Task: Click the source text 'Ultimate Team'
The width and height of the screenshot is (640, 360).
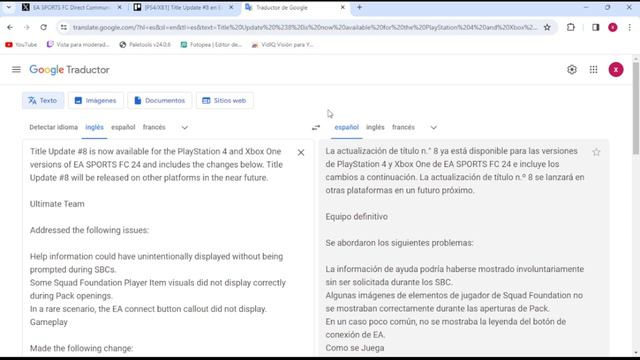Action: click(57, 204)
